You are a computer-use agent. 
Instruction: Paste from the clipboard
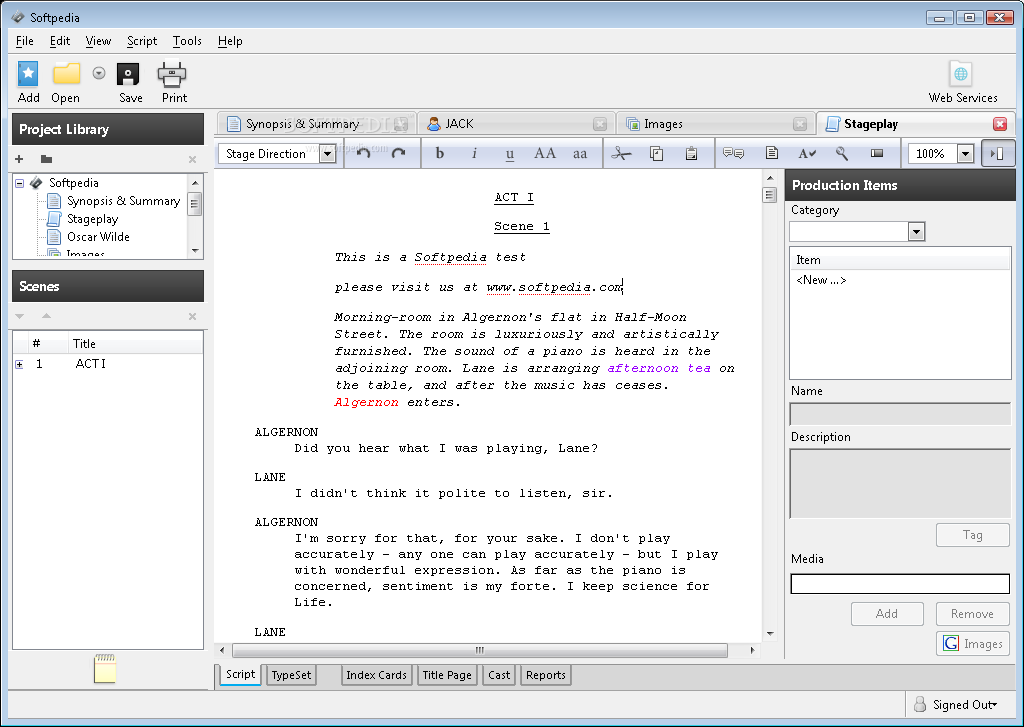(x=691, y=153)
